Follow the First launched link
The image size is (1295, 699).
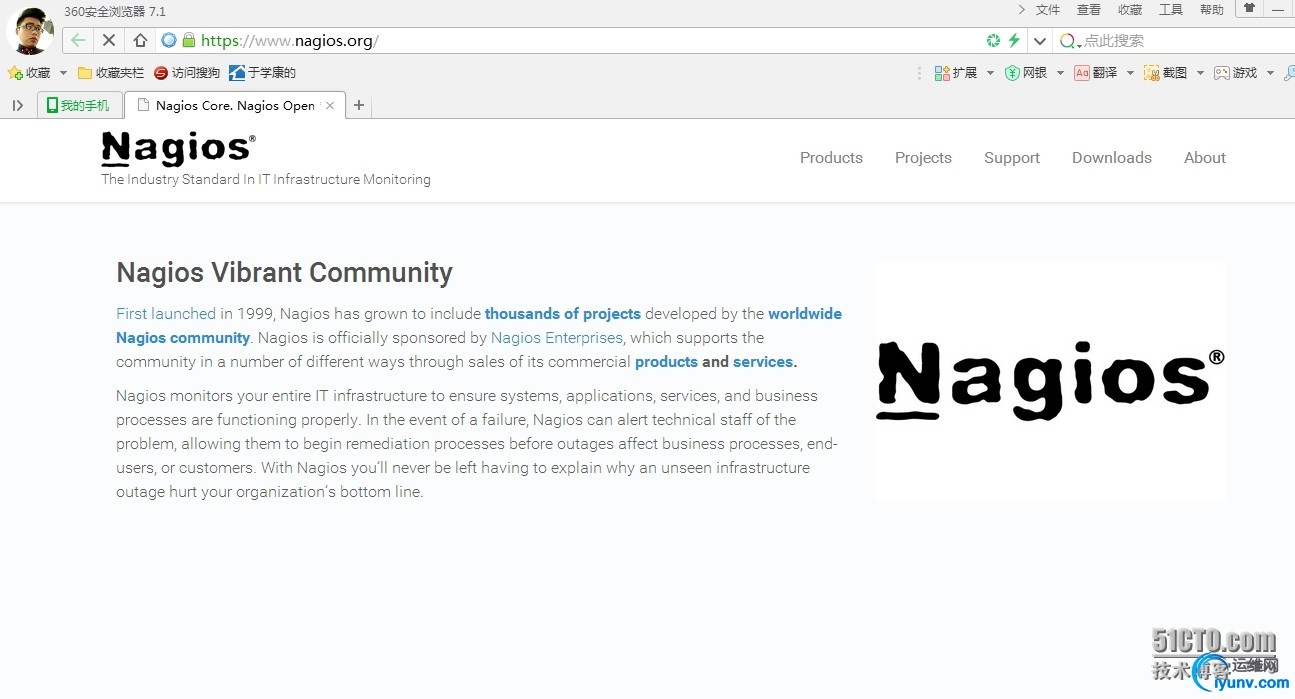click(x=166, y=314)
